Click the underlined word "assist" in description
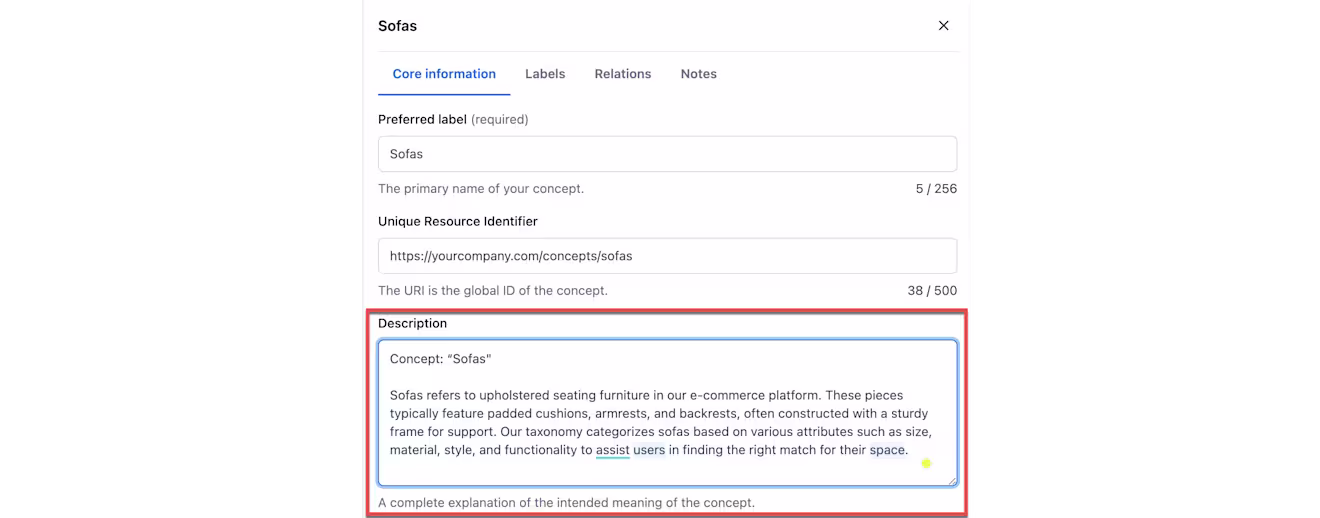The image size is (1320, 518). click(x=613, y=450)
